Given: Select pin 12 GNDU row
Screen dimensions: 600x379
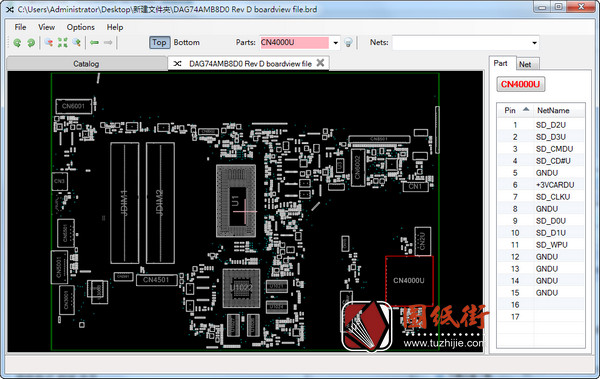Looking at the screenshot, I should [541, 257].
